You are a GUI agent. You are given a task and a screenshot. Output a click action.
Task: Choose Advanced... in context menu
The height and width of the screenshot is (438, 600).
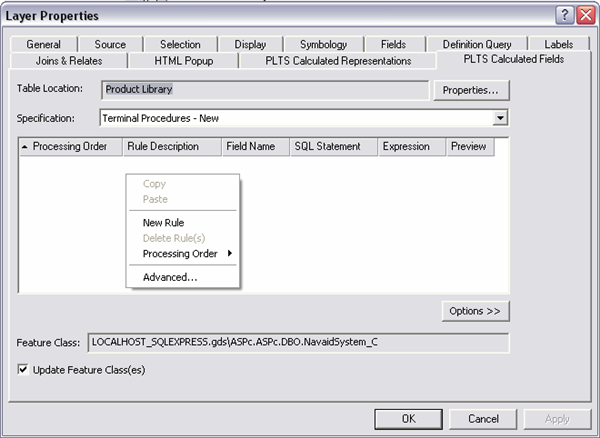(170, 277)
